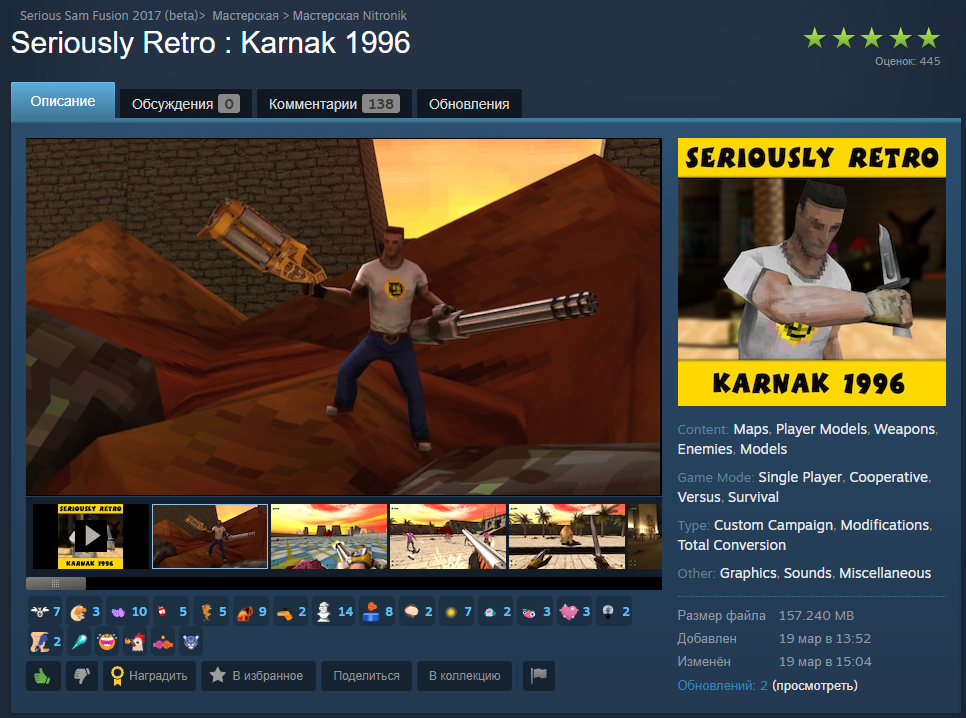This screenshot has width=966, height=718.
Task: Go to the Мастерская breadcrumb link
Action: tap(245, 15)
